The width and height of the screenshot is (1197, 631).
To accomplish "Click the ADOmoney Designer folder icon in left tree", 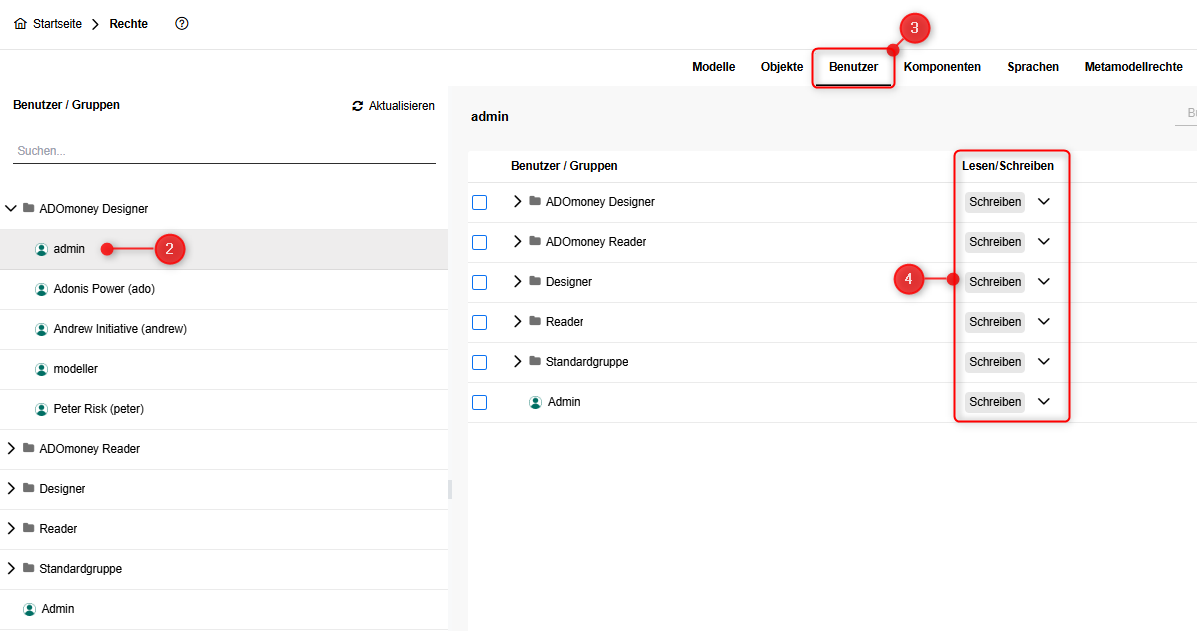I will coord(29,208).
